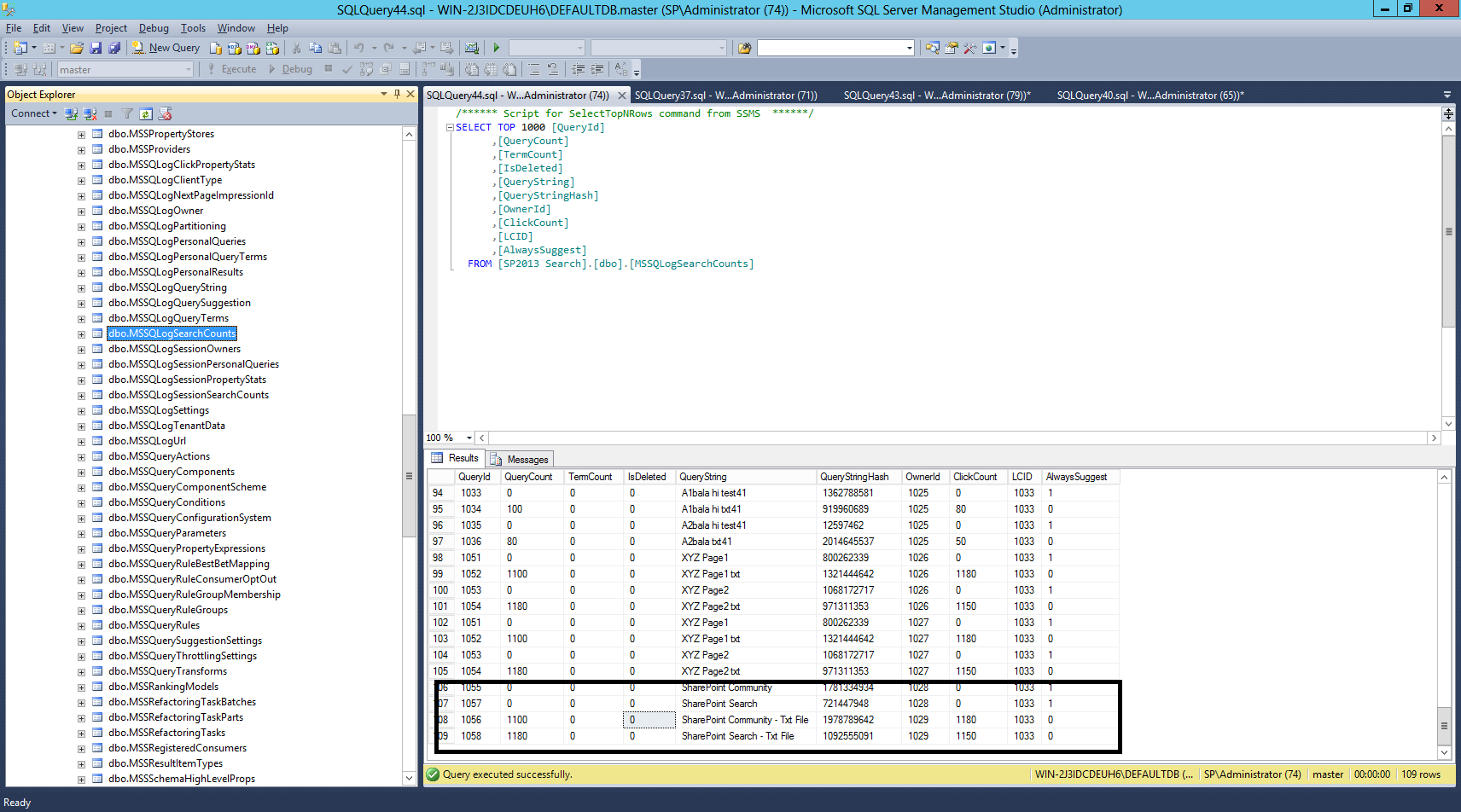Expand the dbo.MSSQueryRules tree node
This screenshot has height=812, width=1461.
pos(81,626)
